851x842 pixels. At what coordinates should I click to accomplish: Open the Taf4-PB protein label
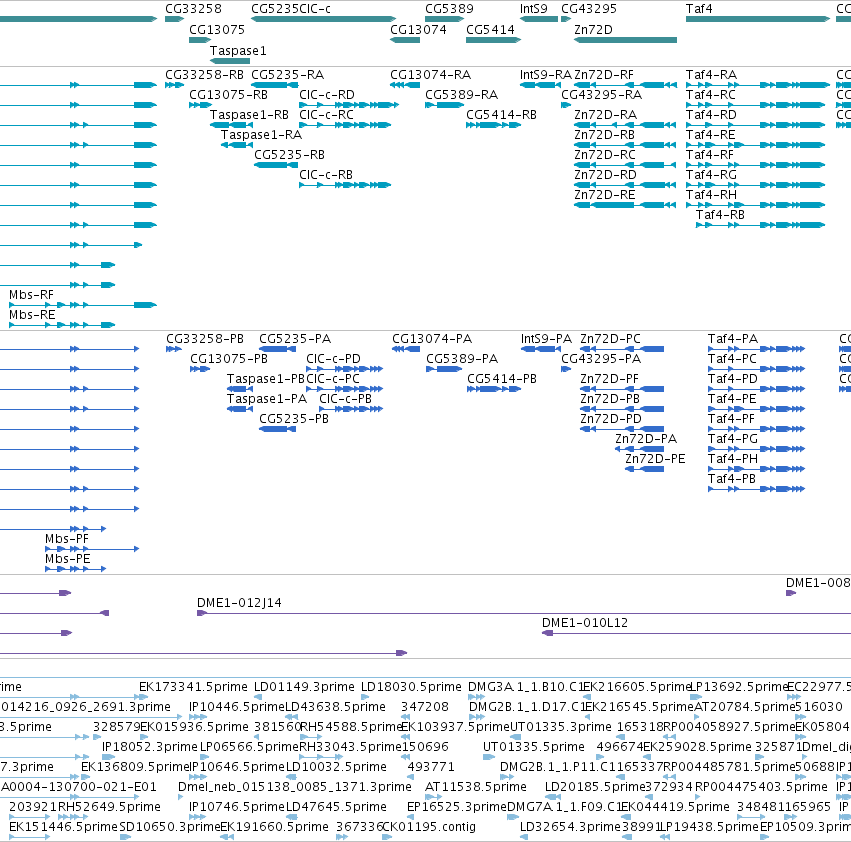pos(732,479)
